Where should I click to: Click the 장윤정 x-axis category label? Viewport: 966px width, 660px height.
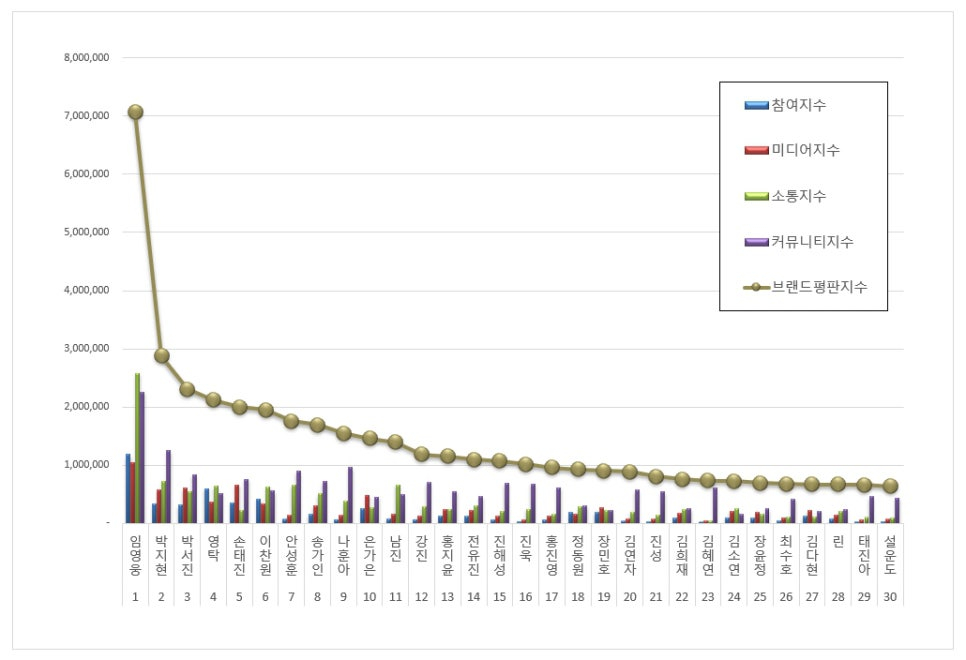[760, 555]
